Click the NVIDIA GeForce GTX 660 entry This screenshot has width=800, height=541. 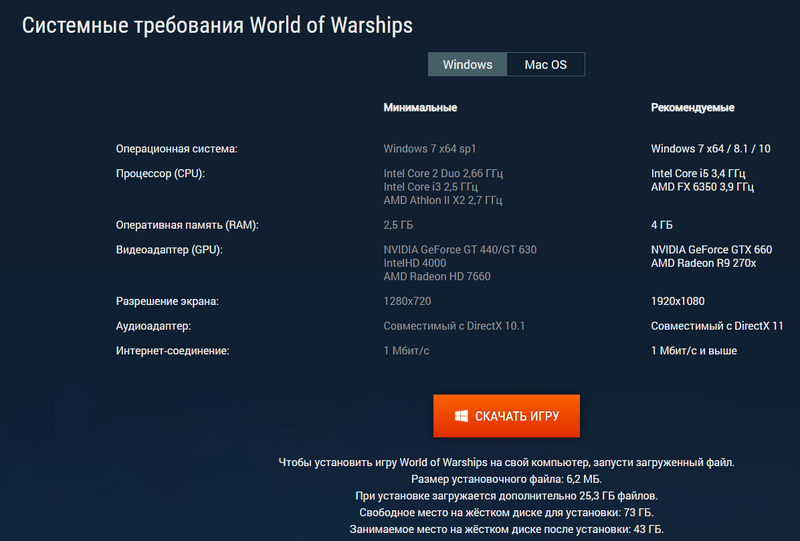(712, 250)
